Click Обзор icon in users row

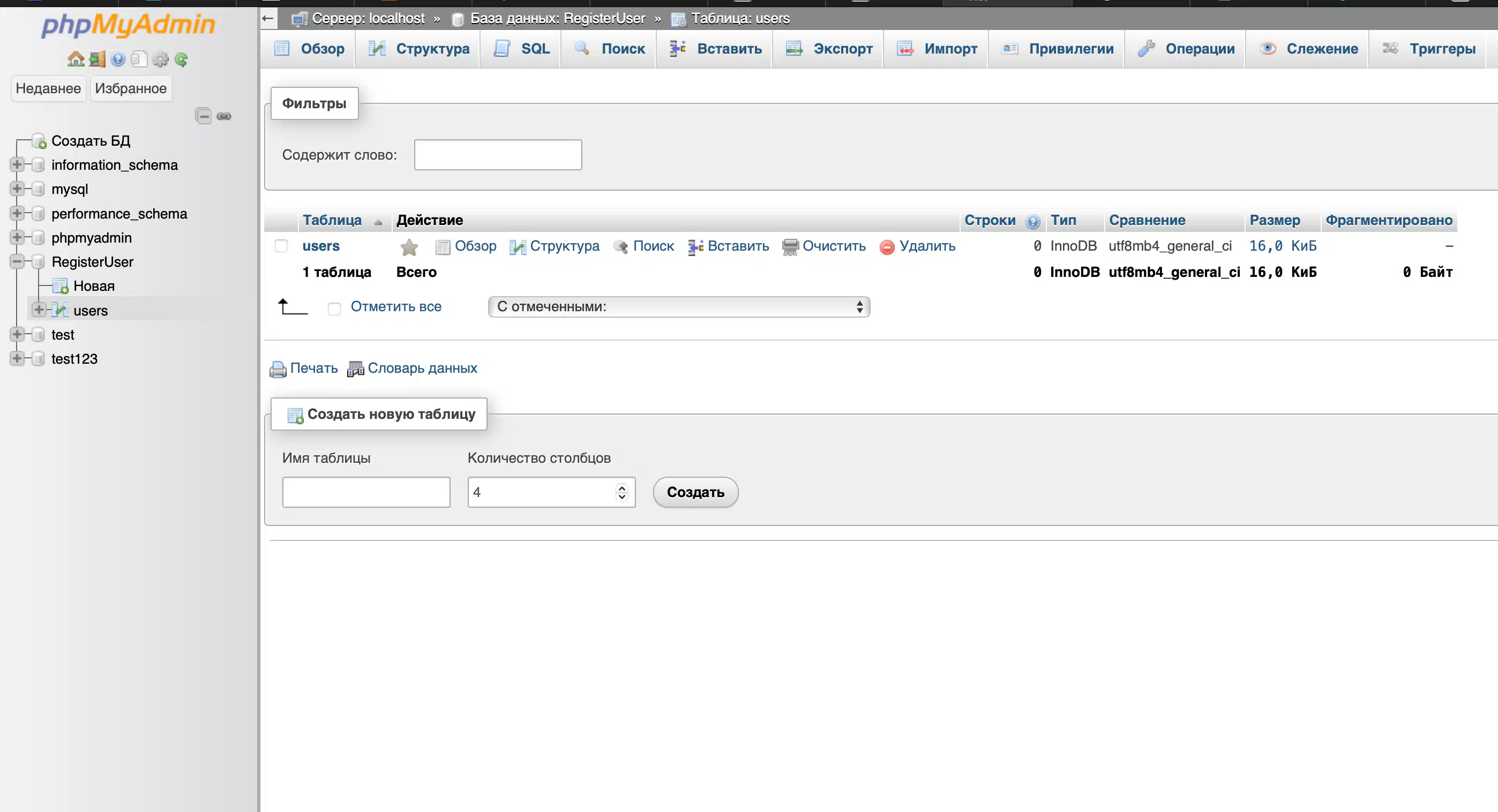[x=443, y=247]
